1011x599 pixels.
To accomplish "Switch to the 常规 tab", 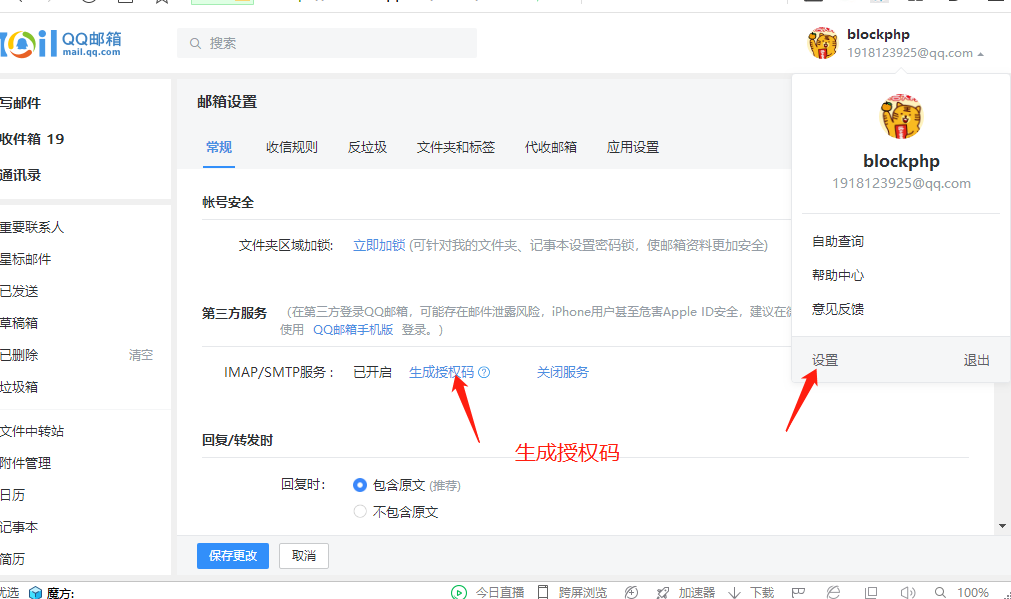I will [x=219, y=147].
